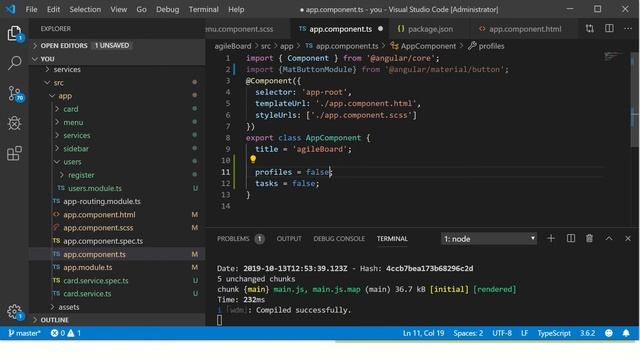Open the Debug Console tab
The image size is (640, 360).
(x=339, y=239)
